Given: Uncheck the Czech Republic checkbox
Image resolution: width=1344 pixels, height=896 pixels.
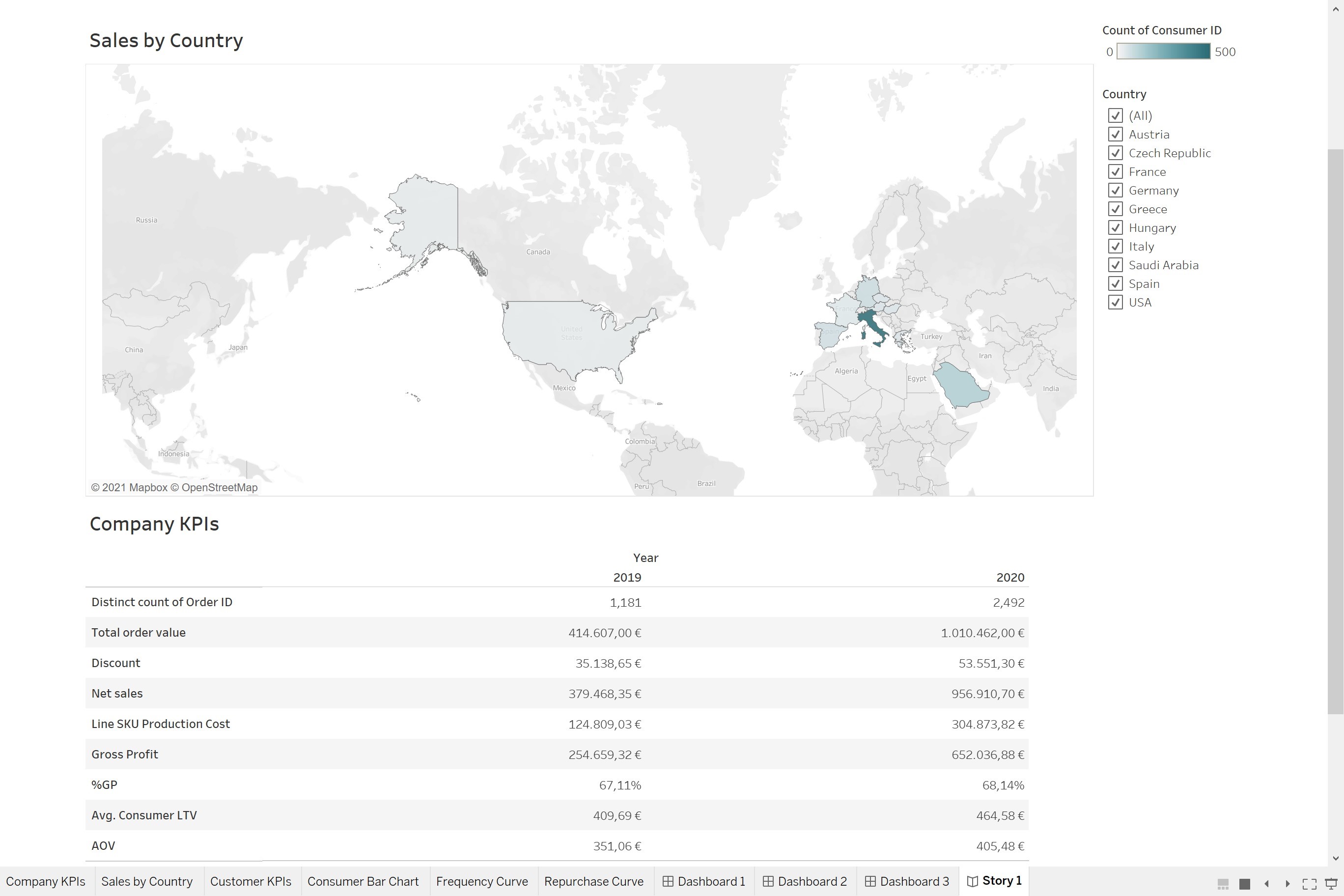Looking at the screenshot, I should coord(1115,153).
